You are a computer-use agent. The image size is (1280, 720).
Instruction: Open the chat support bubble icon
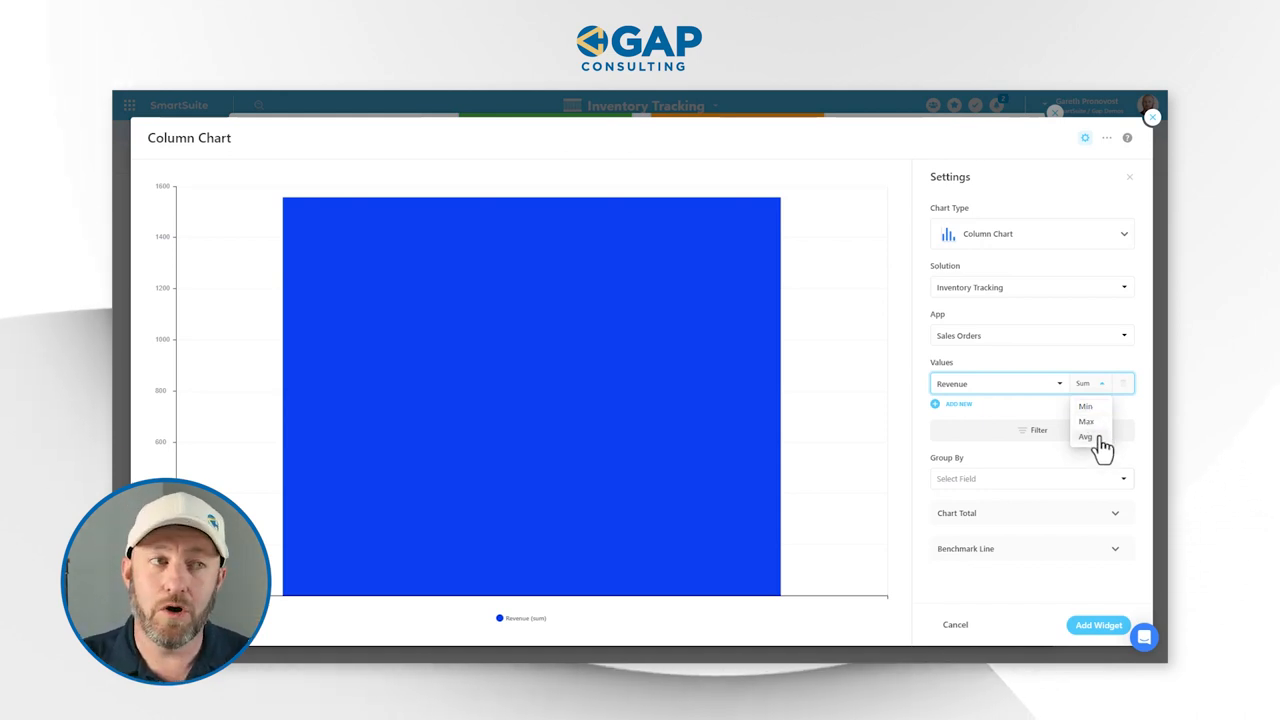[x=1144, y=637]
